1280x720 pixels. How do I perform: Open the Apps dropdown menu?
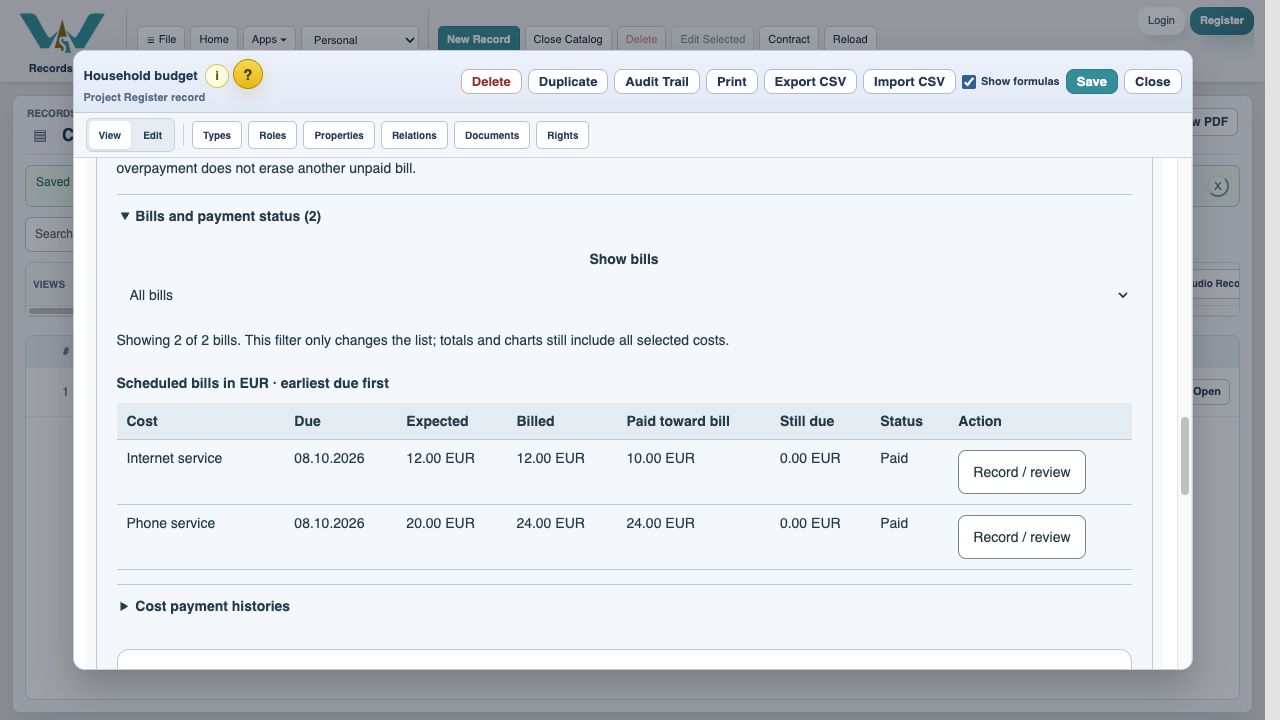pyautogui.click(x=269, y=39)
